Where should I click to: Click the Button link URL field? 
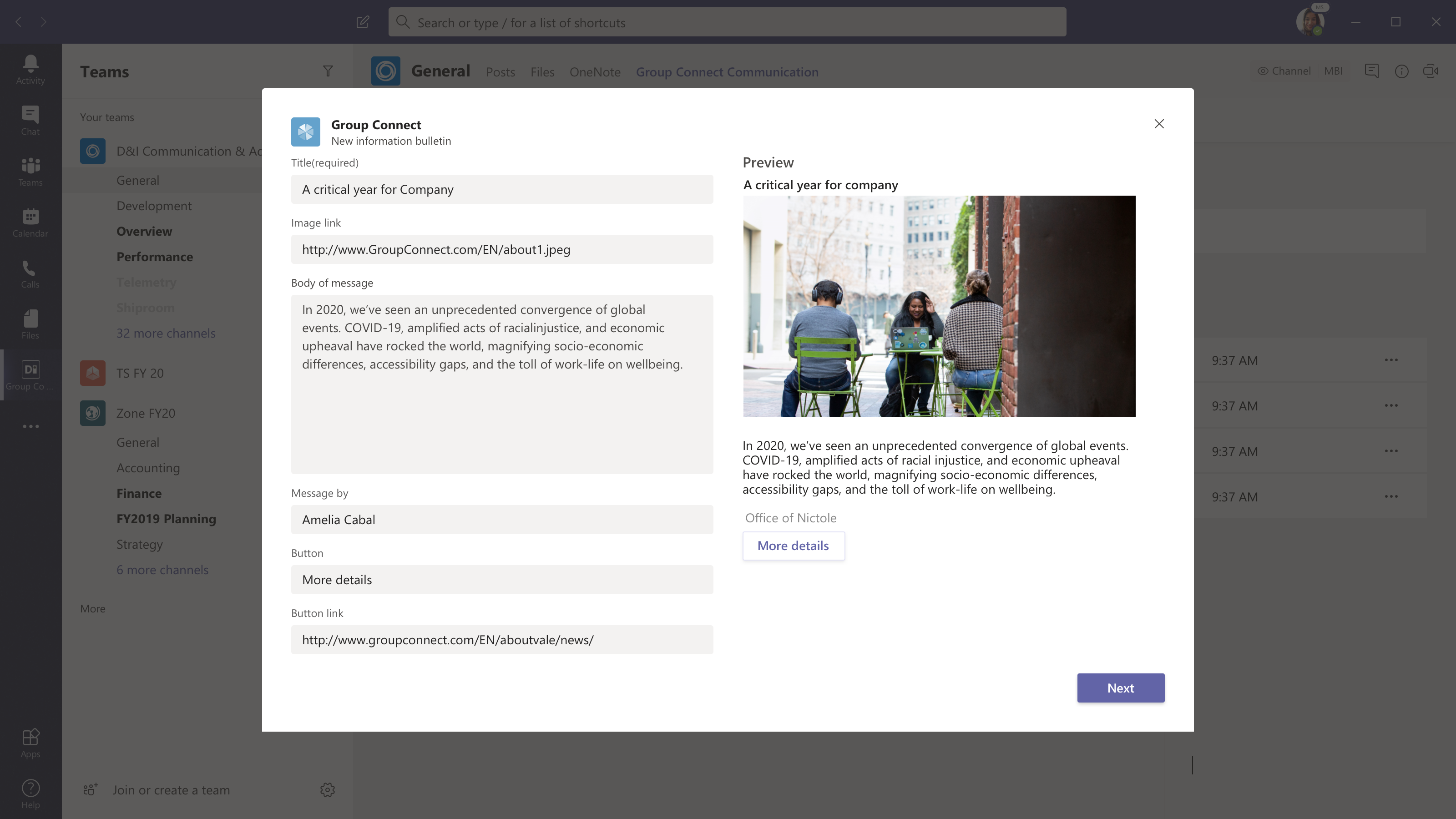pos(502,640)
